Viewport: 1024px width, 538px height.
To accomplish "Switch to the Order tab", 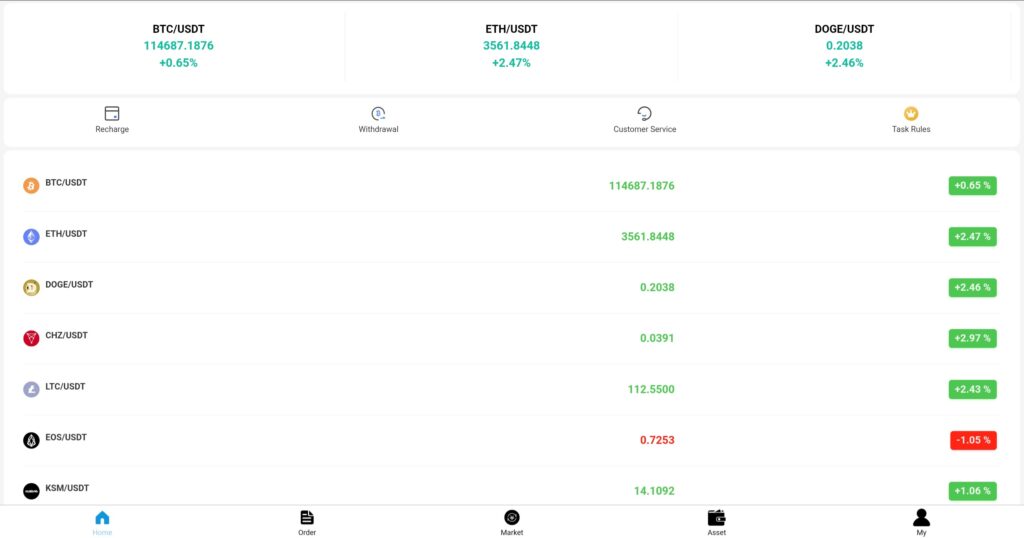I will coord(307,523).
